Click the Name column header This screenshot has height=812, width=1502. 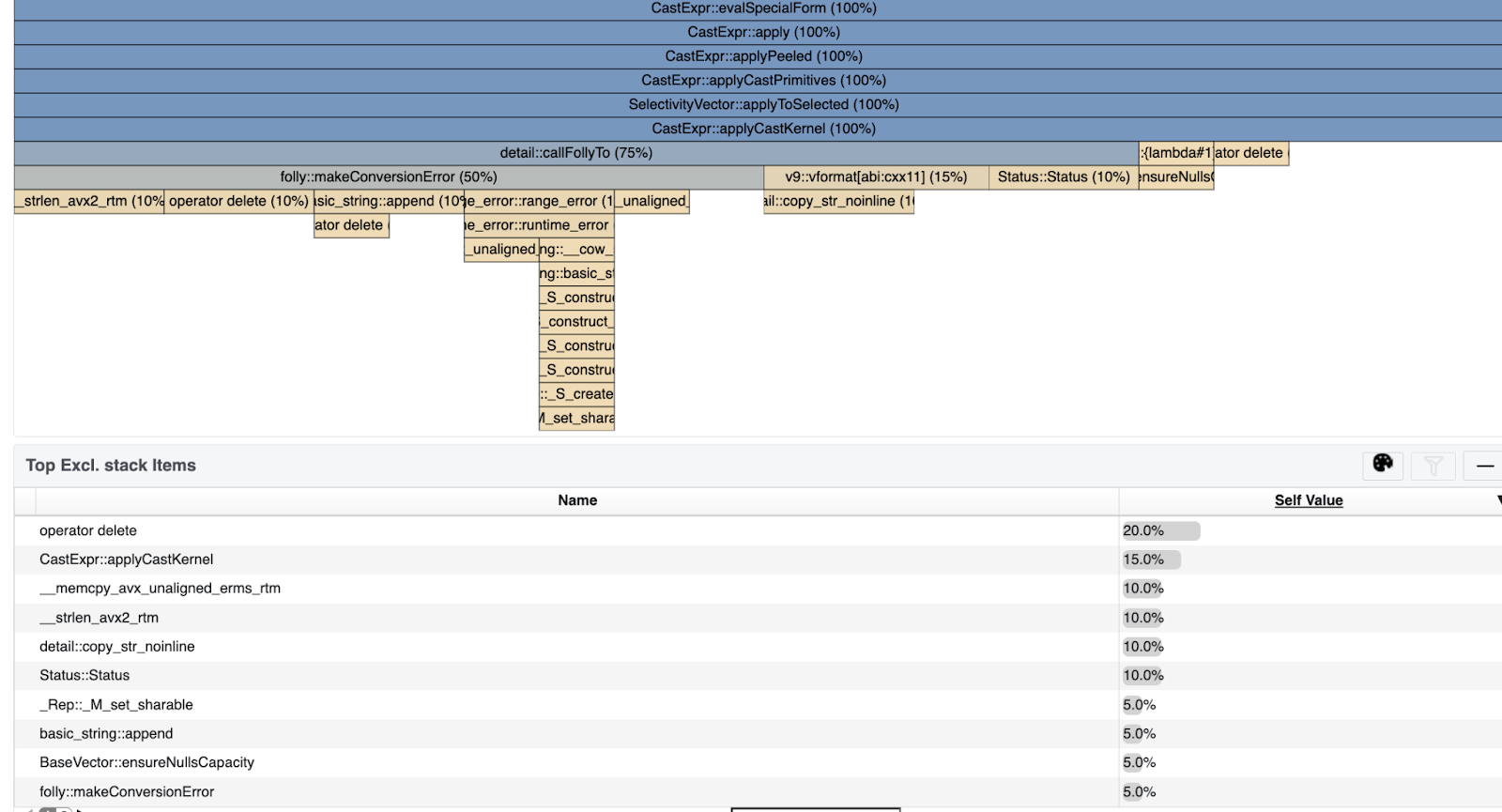click(576, 500)
